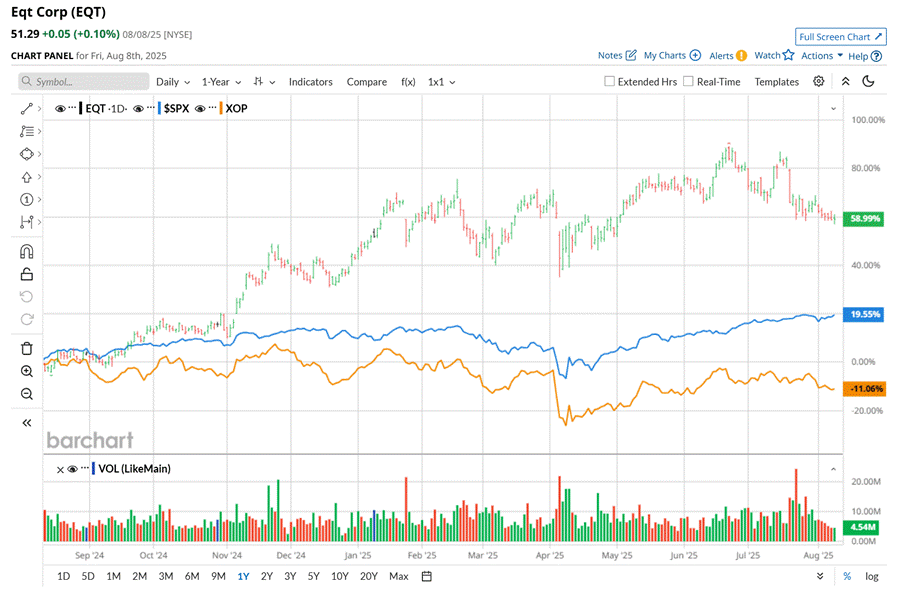Image resolution: width=904 pixels, height=597 pixels.
Task: Expand the measurement tool options arrow
Action: tap(39, 222)
